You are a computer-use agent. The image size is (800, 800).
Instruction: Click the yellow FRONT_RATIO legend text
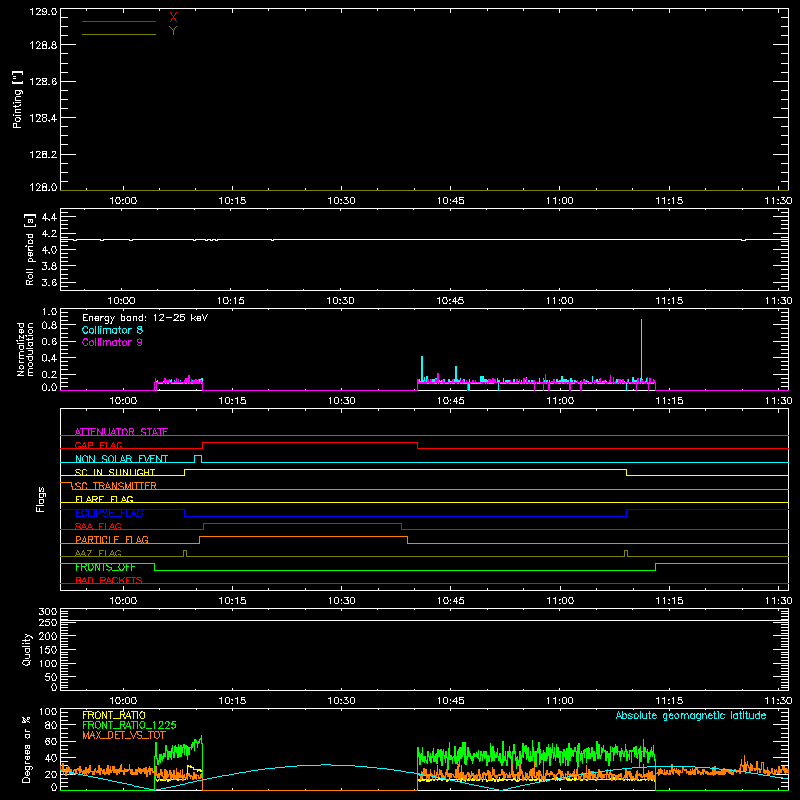tap(114, 715)
